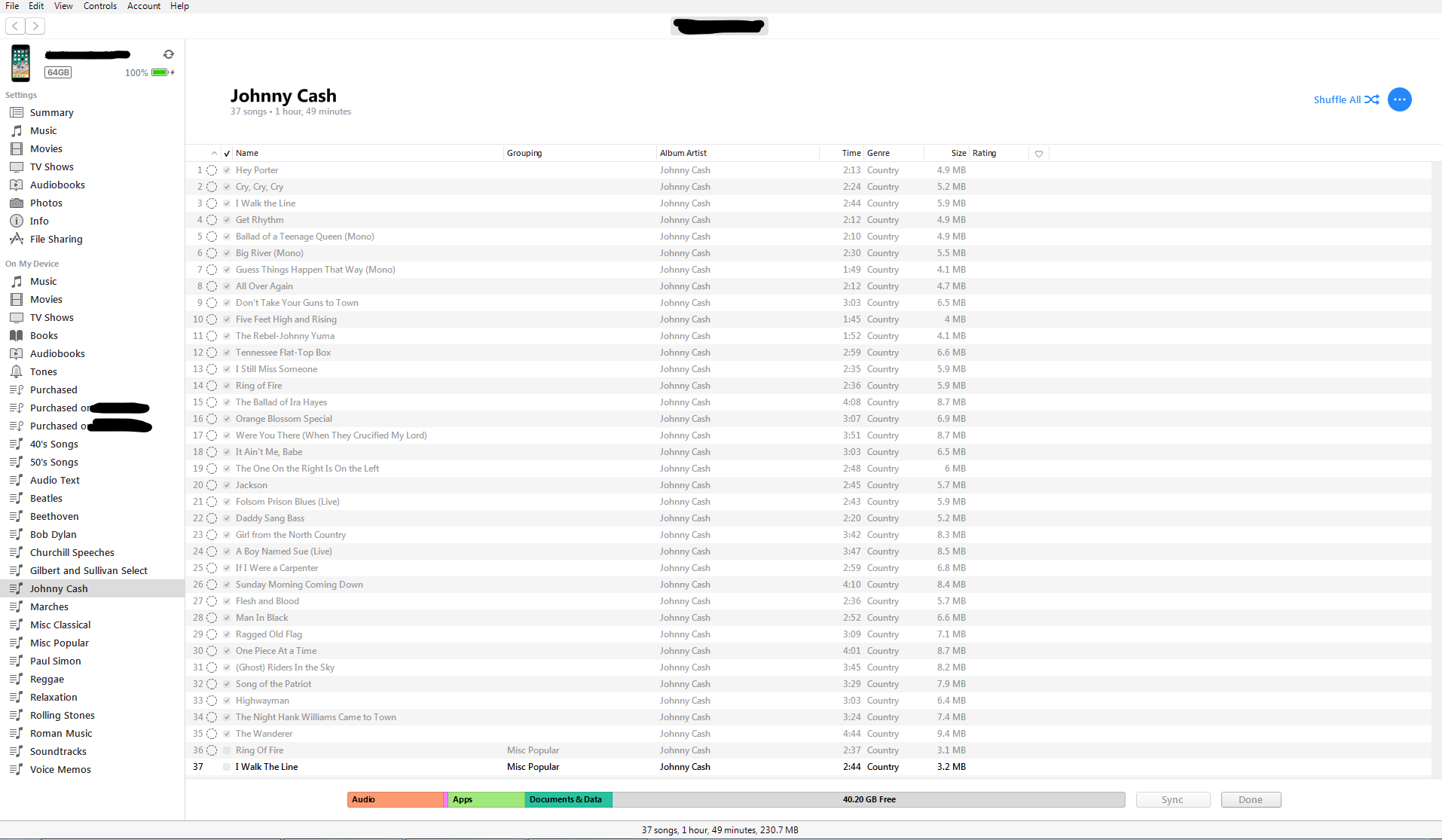Open the Bob Dylan playlist
This screenshot has width=1442, height=840.
click(92, 534)
